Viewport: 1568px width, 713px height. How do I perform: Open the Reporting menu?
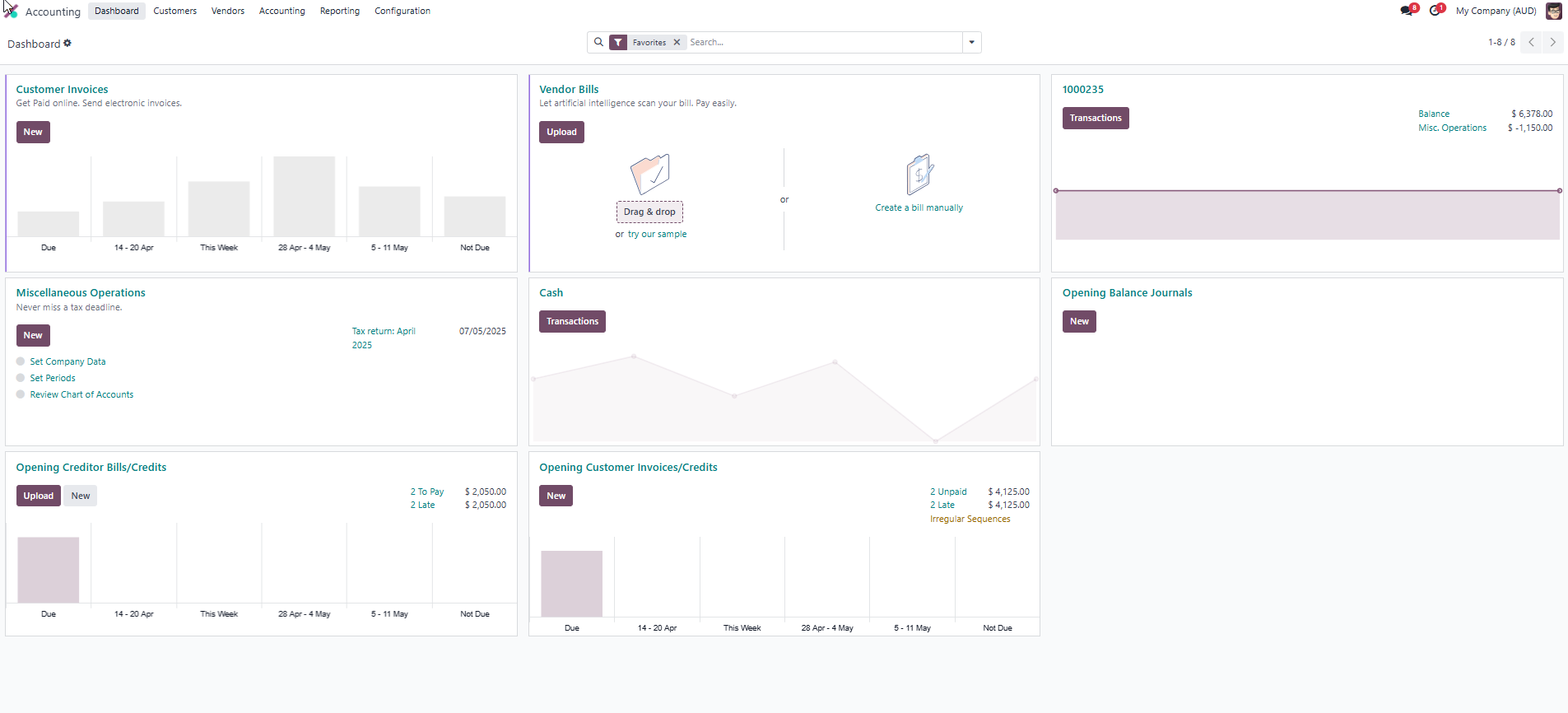(x=340, y=11)
